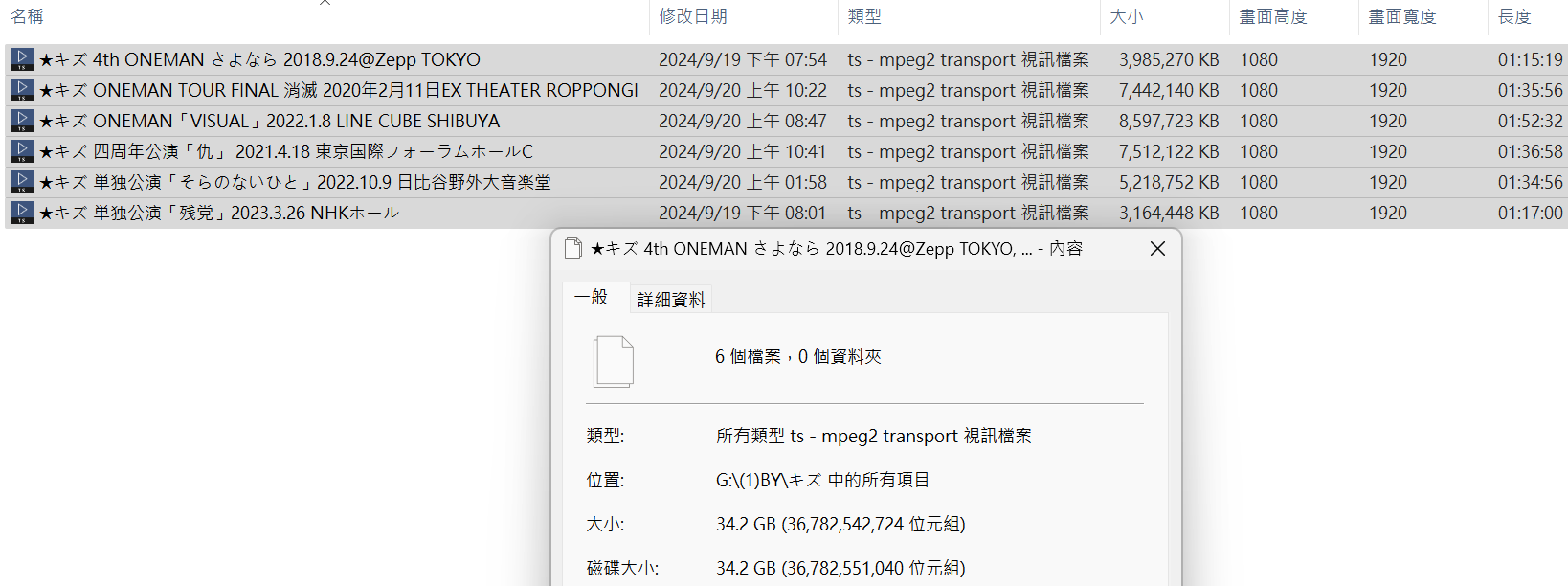Click duration 01:34:56

pyautogui.click(x=1530, y=182)
